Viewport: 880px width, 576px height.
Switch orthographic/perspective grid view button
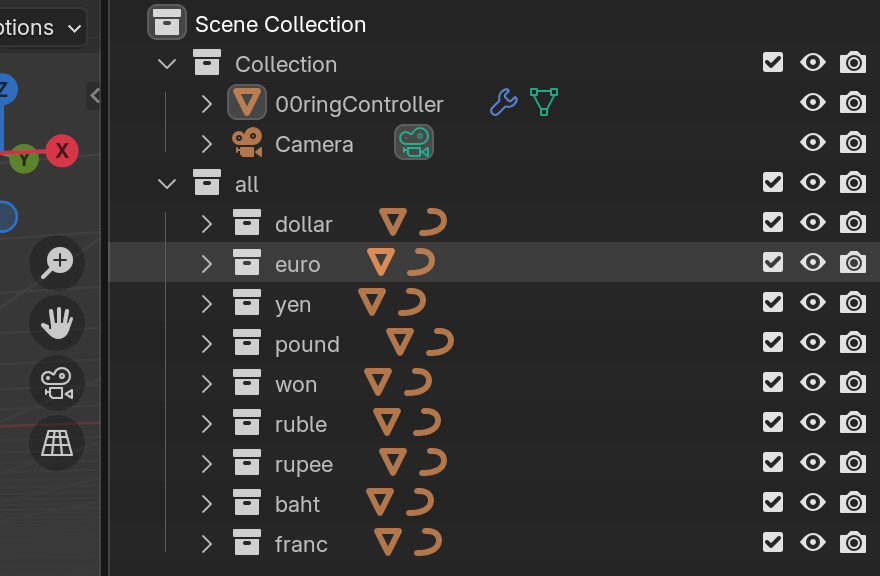coord(57,443)
